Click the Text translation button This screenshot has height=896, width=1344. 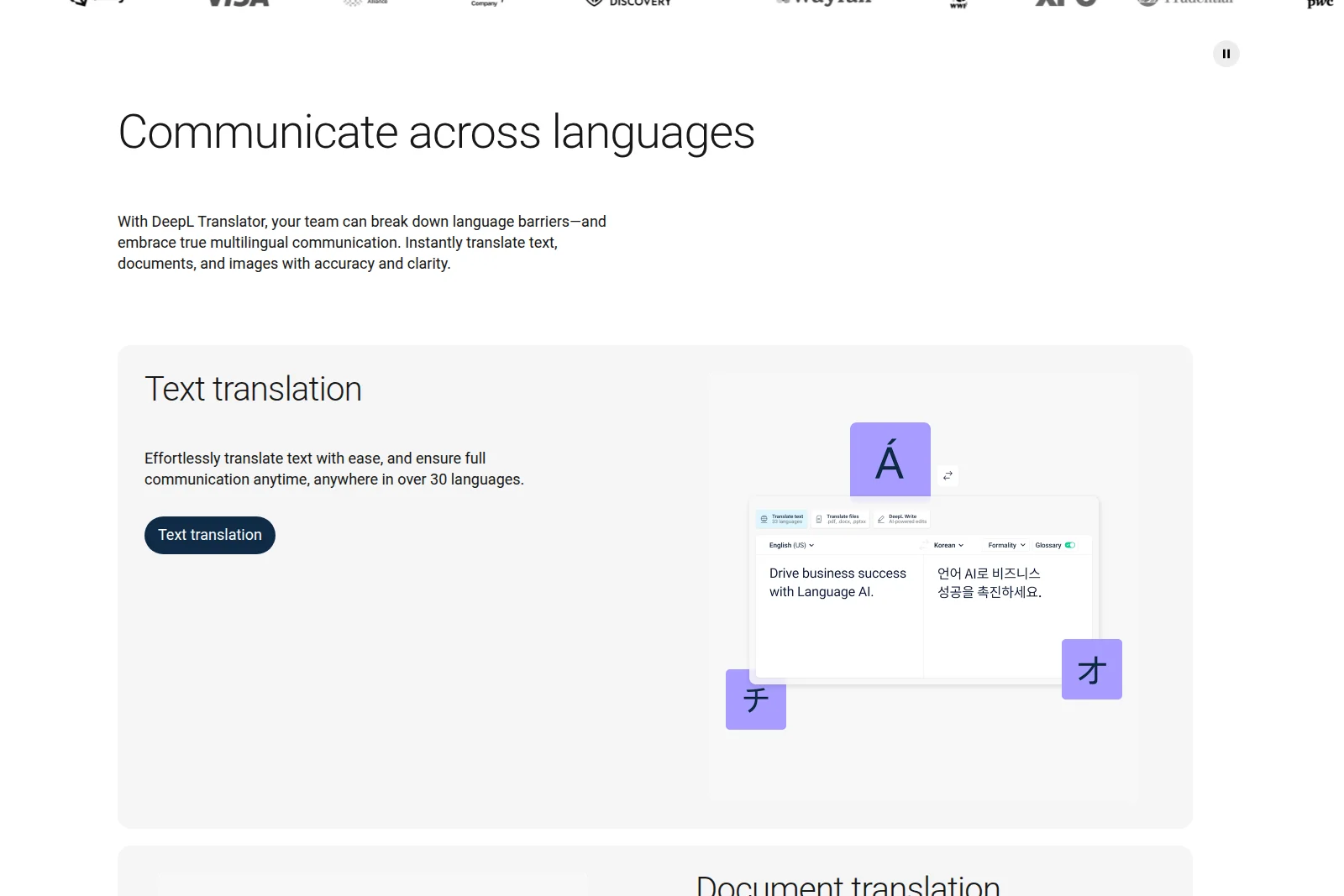point(209,535)
